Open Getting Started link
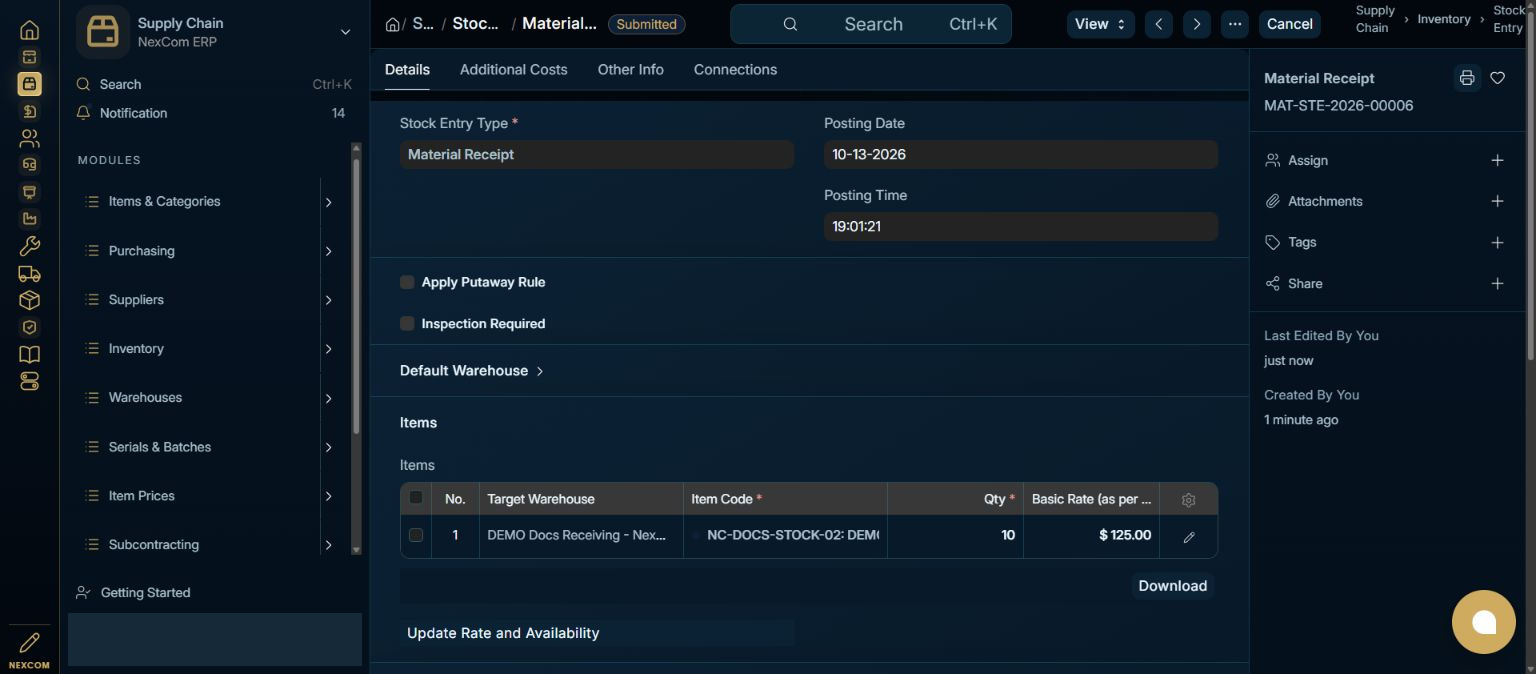This screenshot has width=1536, height=674. click(x=145, y=593)
